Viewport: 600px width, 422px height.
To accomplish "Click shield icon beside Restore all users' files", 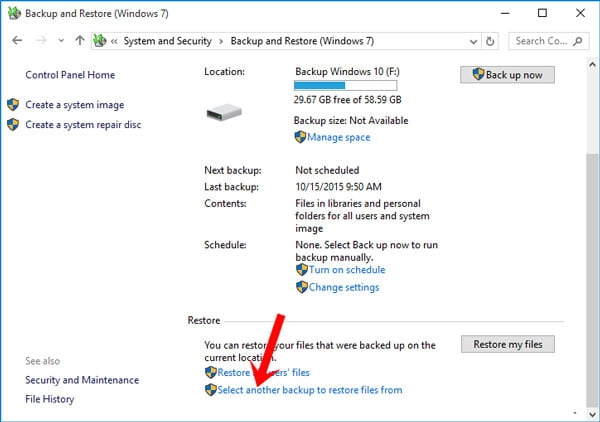I will [211, 372].
